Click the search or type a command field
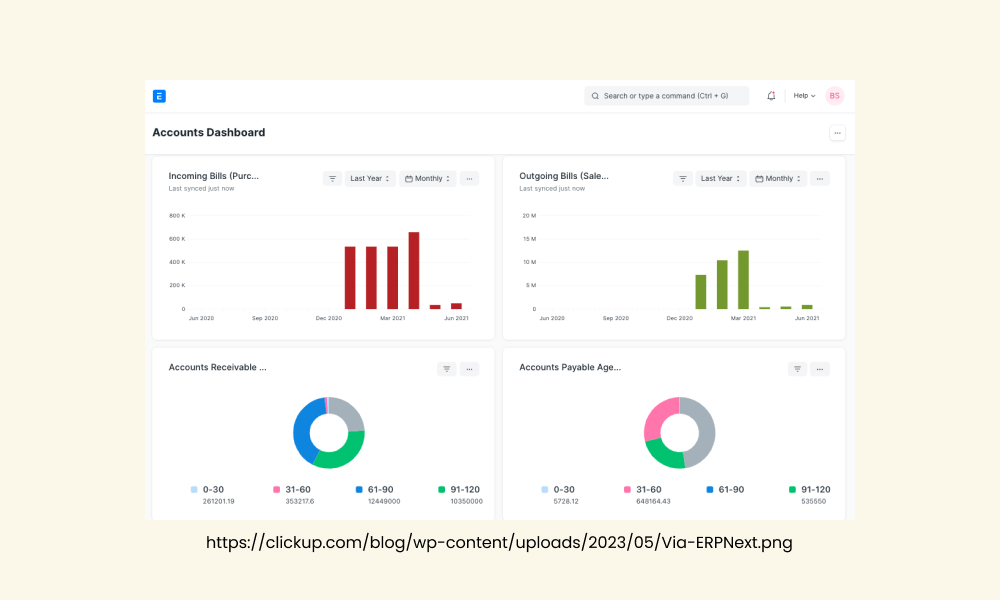 pos(666,96)
